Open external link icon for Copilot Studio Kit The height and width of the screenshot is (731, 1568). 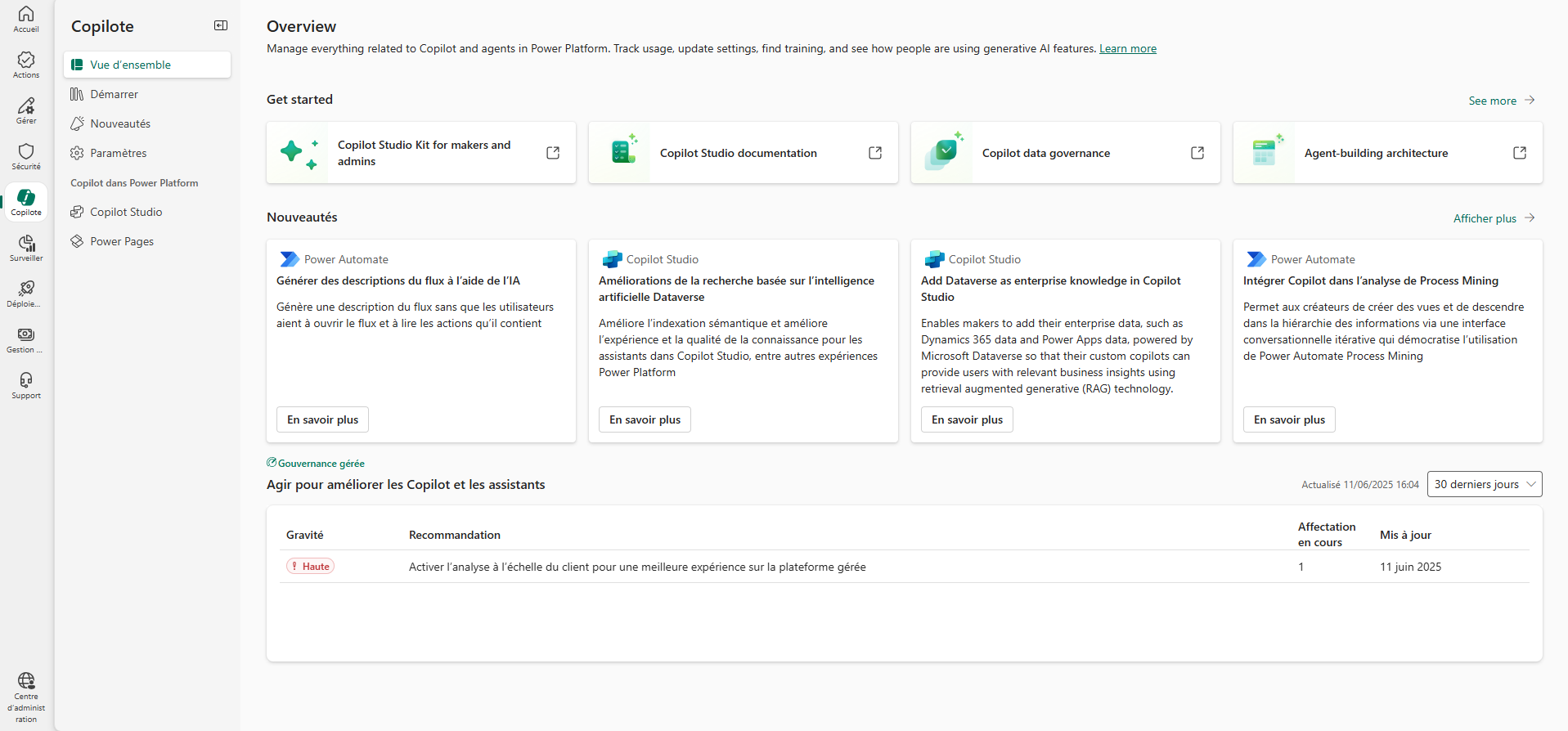coord(553,153)
